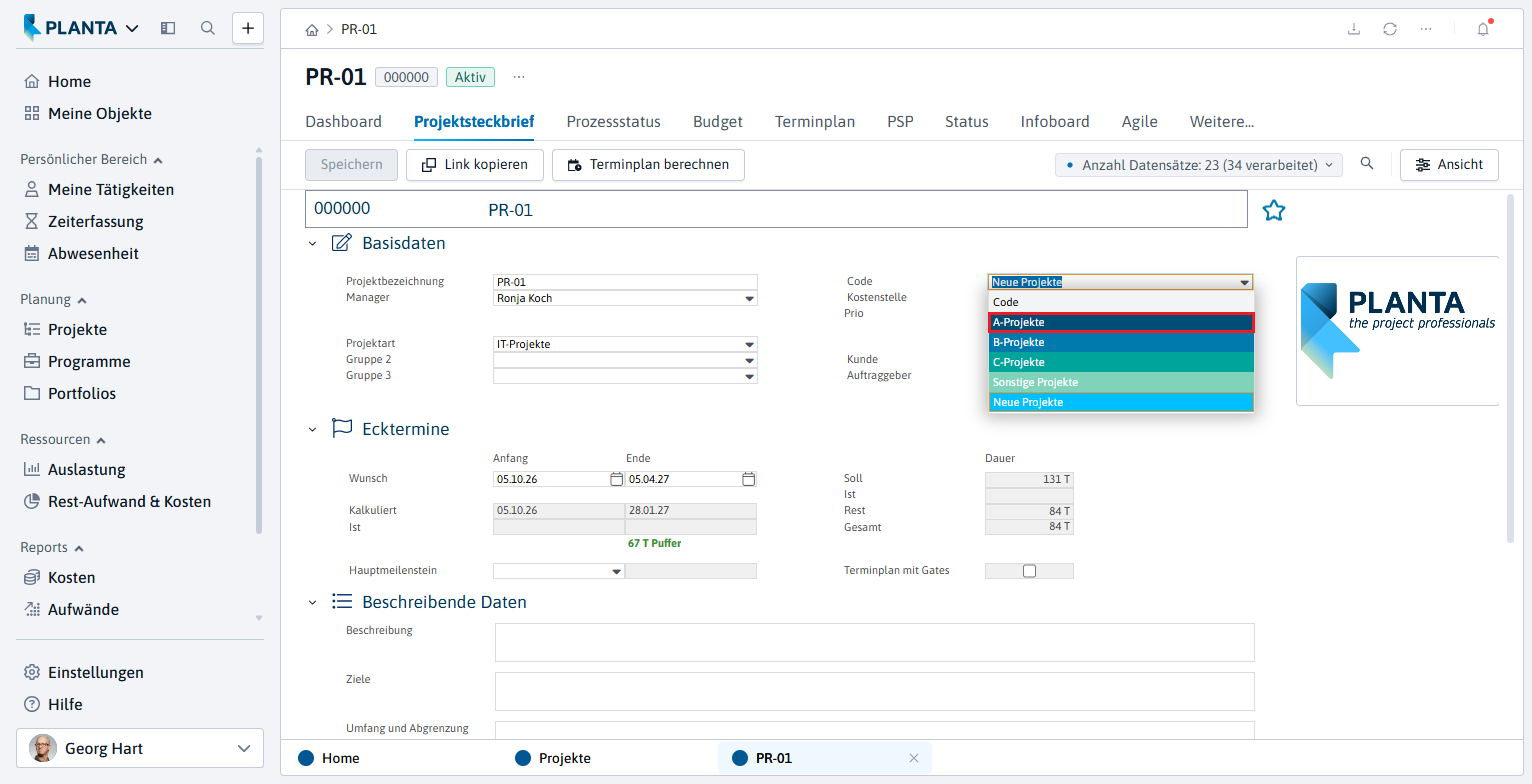Go to the home breadcrumb icon

point(312,29)
